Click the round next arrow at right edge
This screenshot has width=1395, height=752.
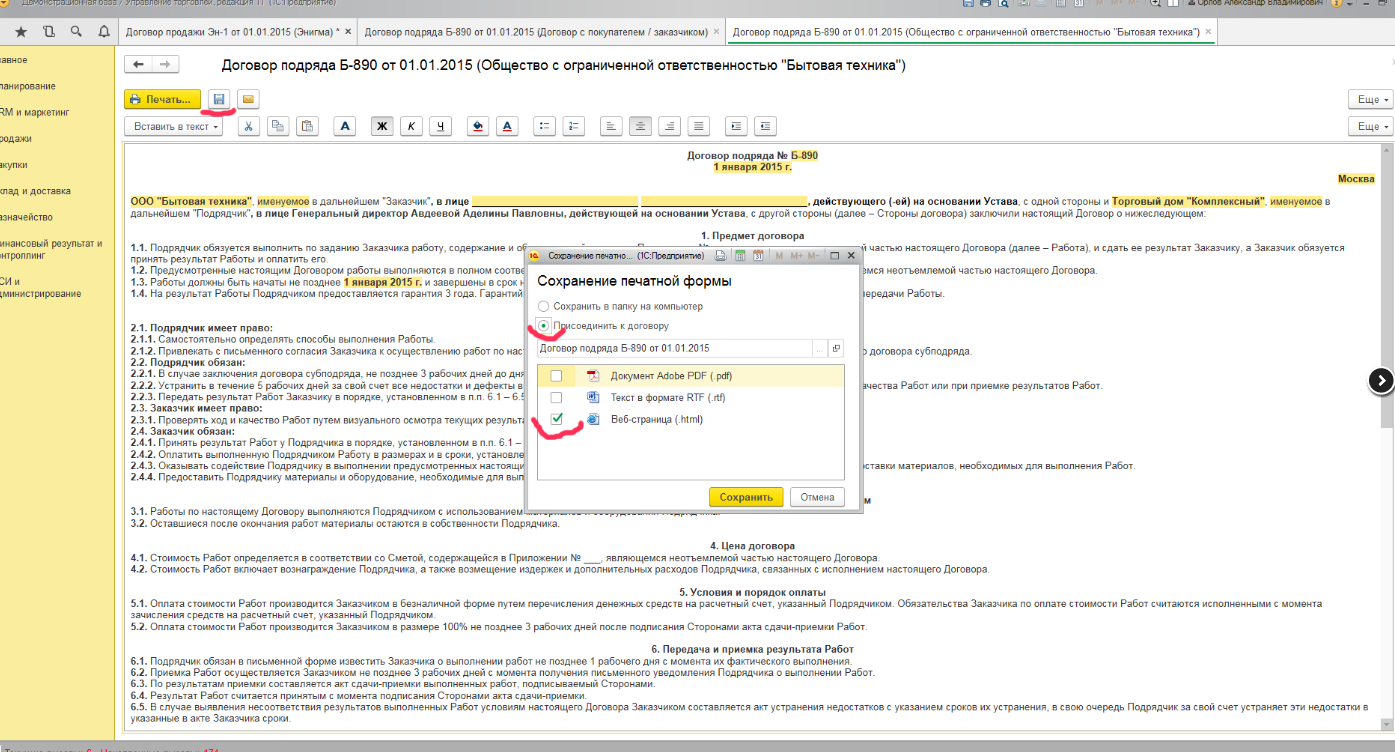pyautogui.click(x=1380, y=380)
